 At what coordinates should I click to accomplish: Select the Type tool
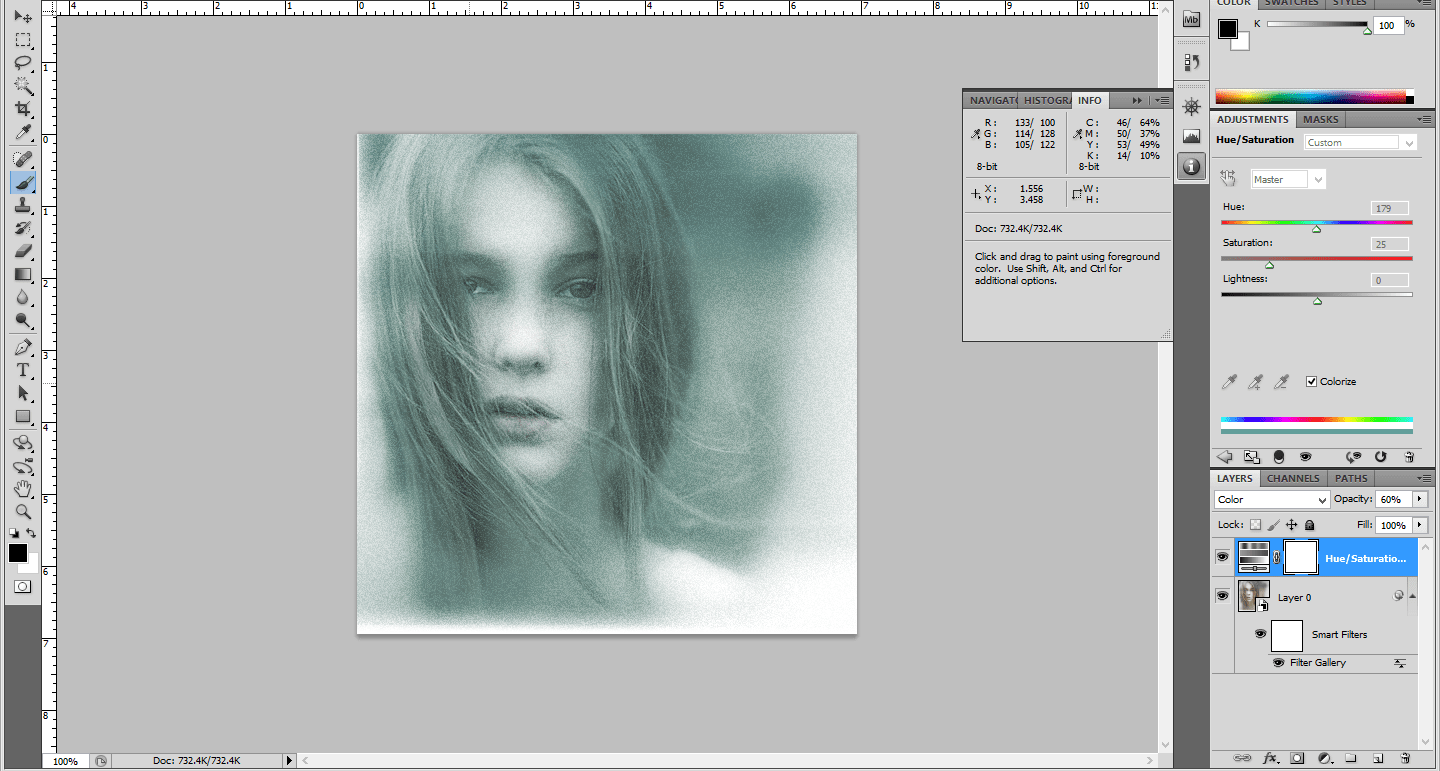click(x=23, y=370)
